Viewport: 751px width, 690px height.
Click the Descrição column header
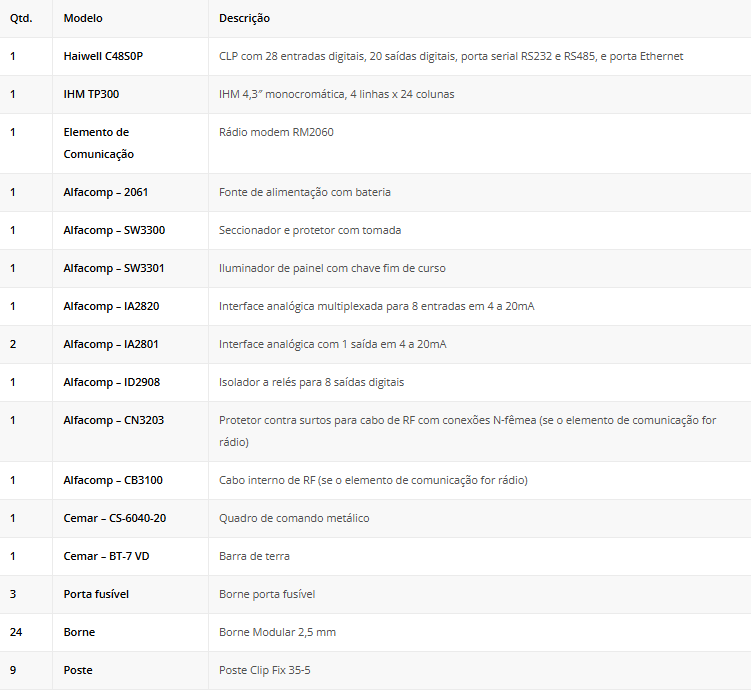[244, 18]
